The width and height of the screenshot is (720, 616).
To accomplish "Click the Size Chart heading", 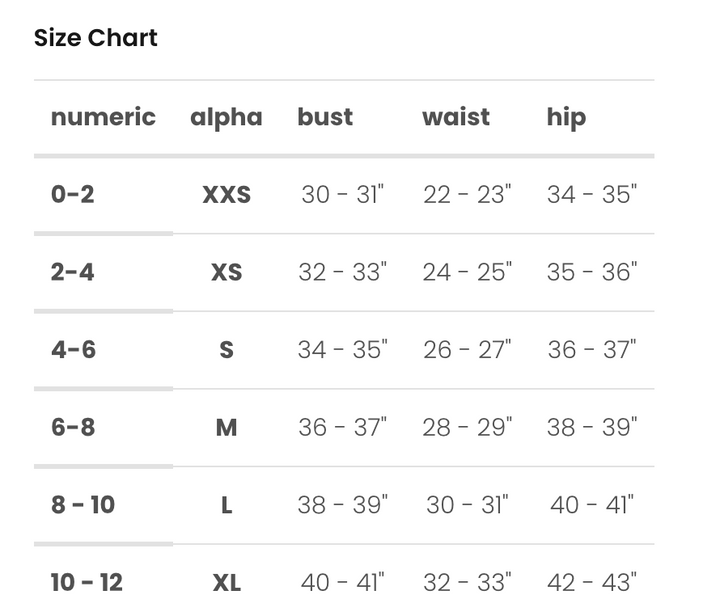I will (96, 38).
